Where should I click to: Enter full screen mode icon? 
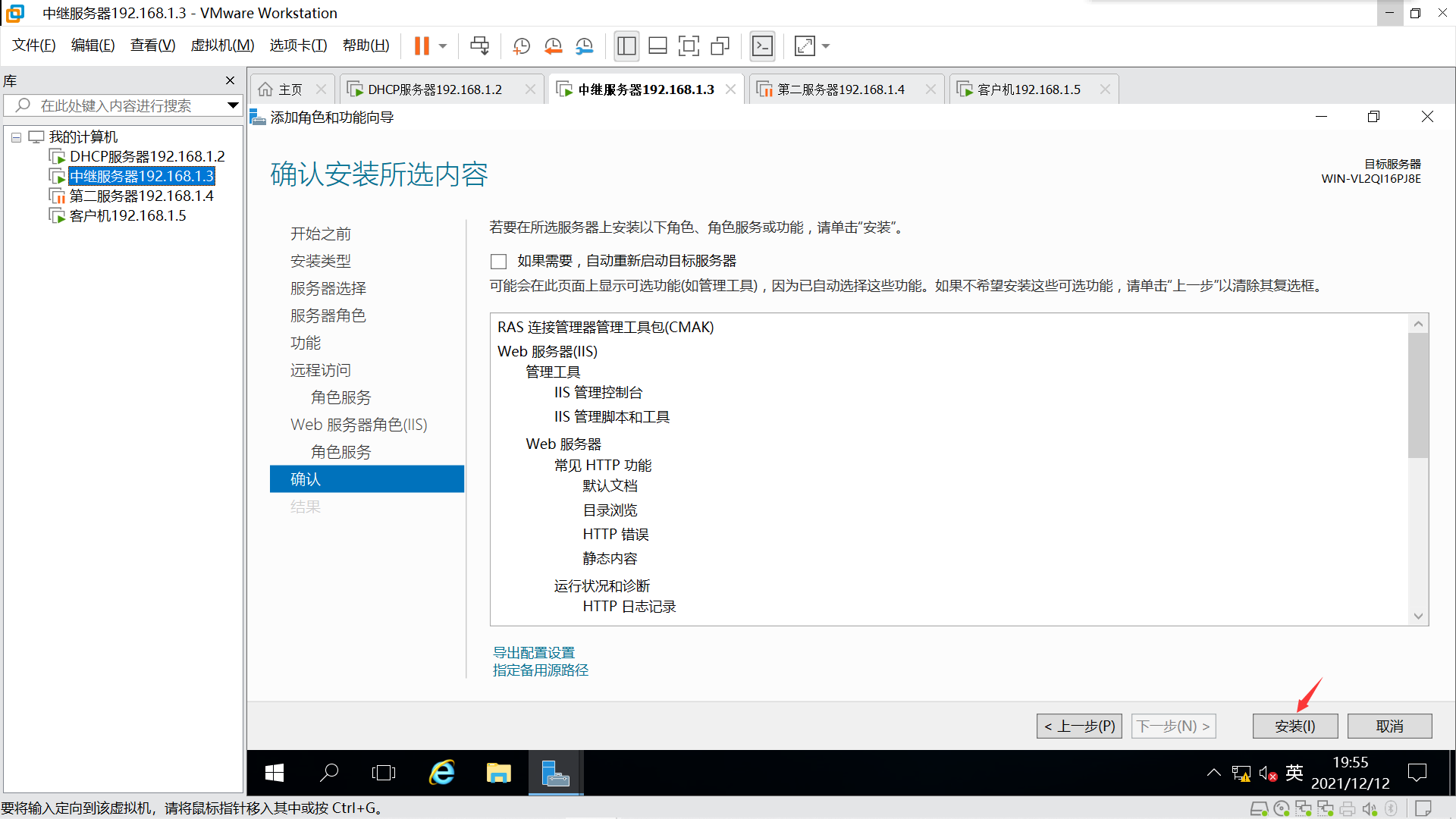(x=689, y=46)
